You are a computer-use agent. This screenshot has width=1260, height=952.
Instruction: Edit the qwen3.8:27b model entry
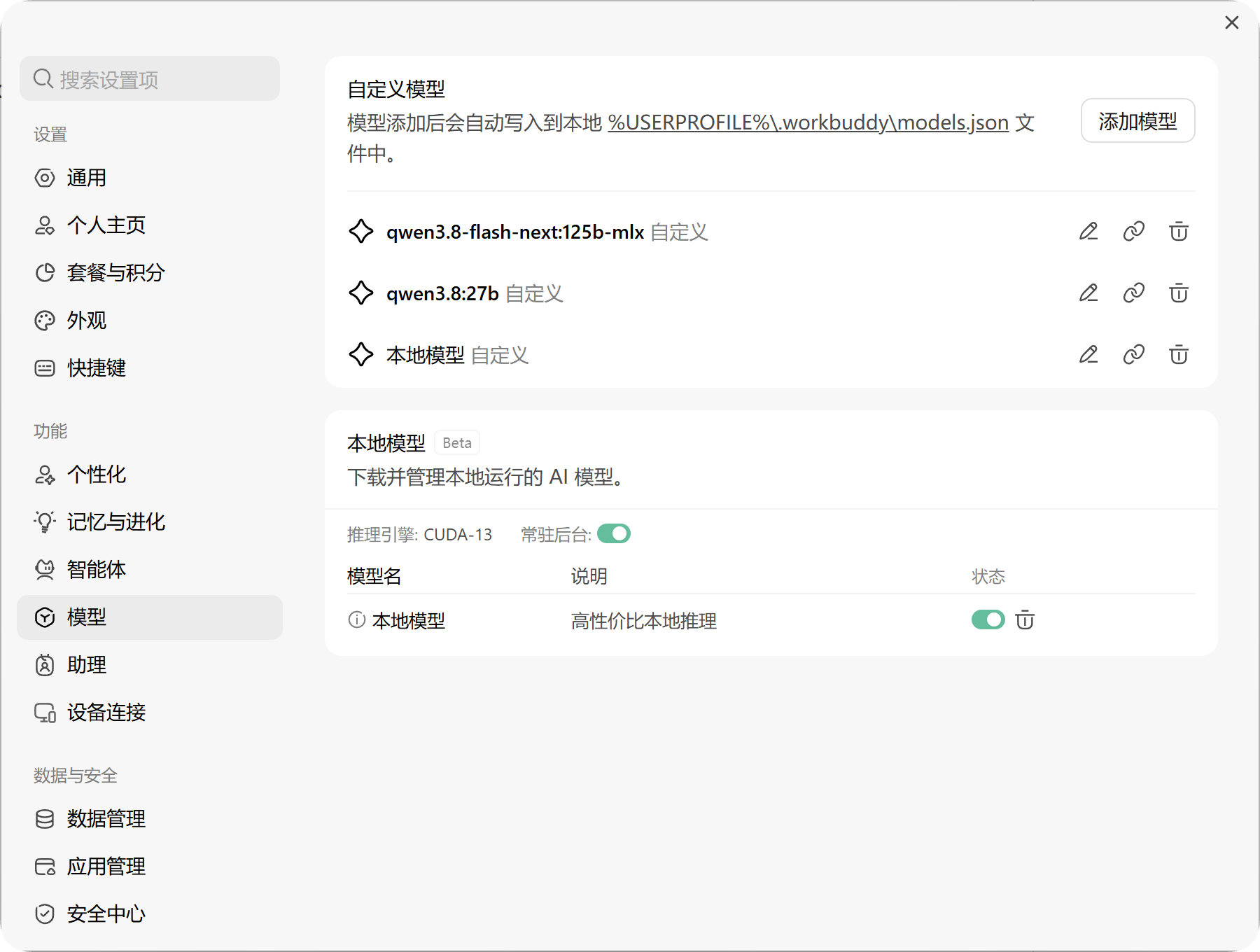(x=1088, y=293)
